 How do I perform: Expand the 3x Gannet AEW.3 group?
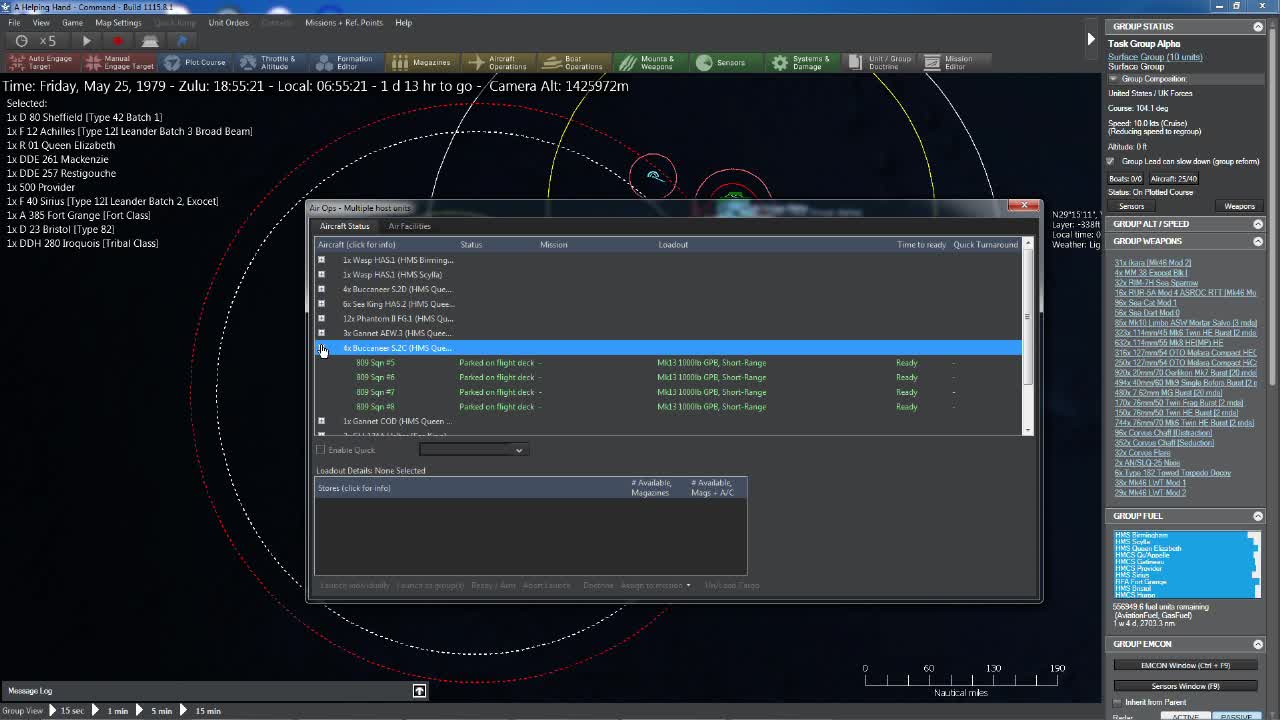[x=321, y=333]
